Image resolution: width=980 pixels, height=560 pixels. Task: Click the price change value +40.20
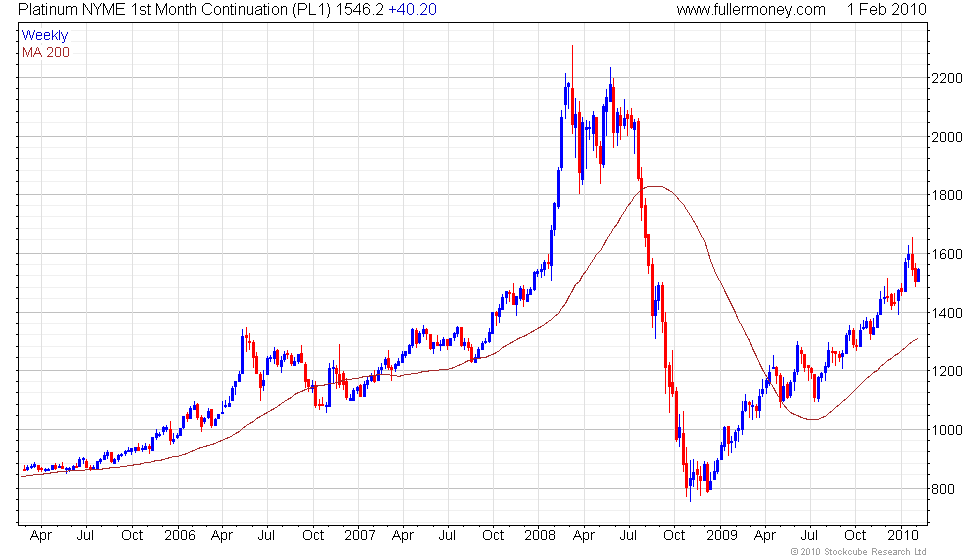(x=412, y=10)
